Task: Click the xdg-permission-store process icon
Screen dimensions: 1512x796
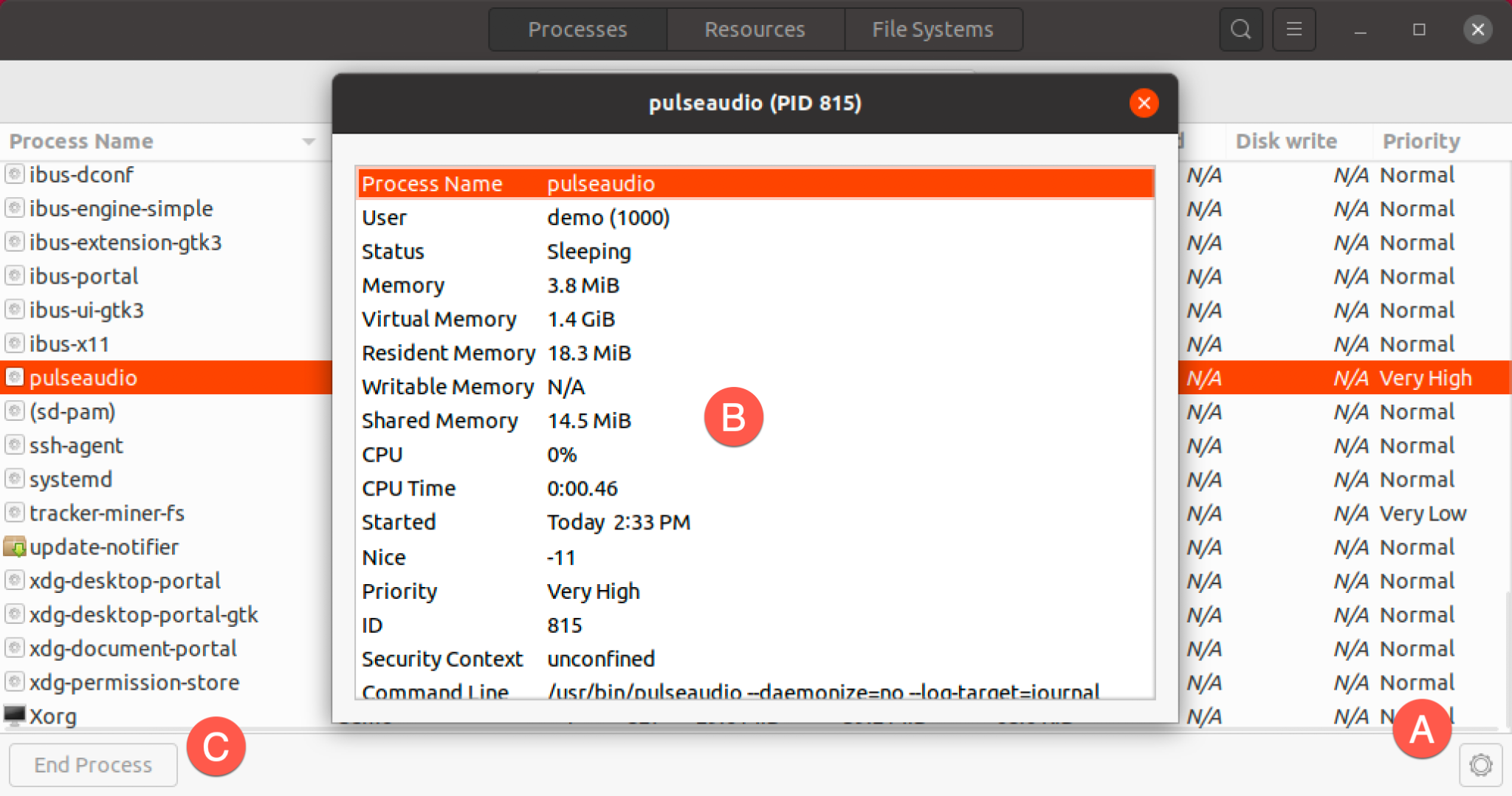Action: tap(14, 682)
